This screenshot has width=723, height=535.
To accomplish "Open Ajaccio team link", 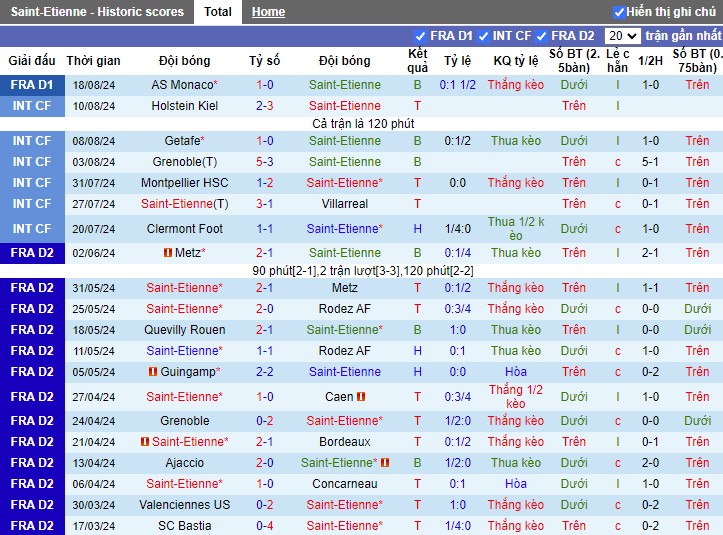I will click(184, 463).
